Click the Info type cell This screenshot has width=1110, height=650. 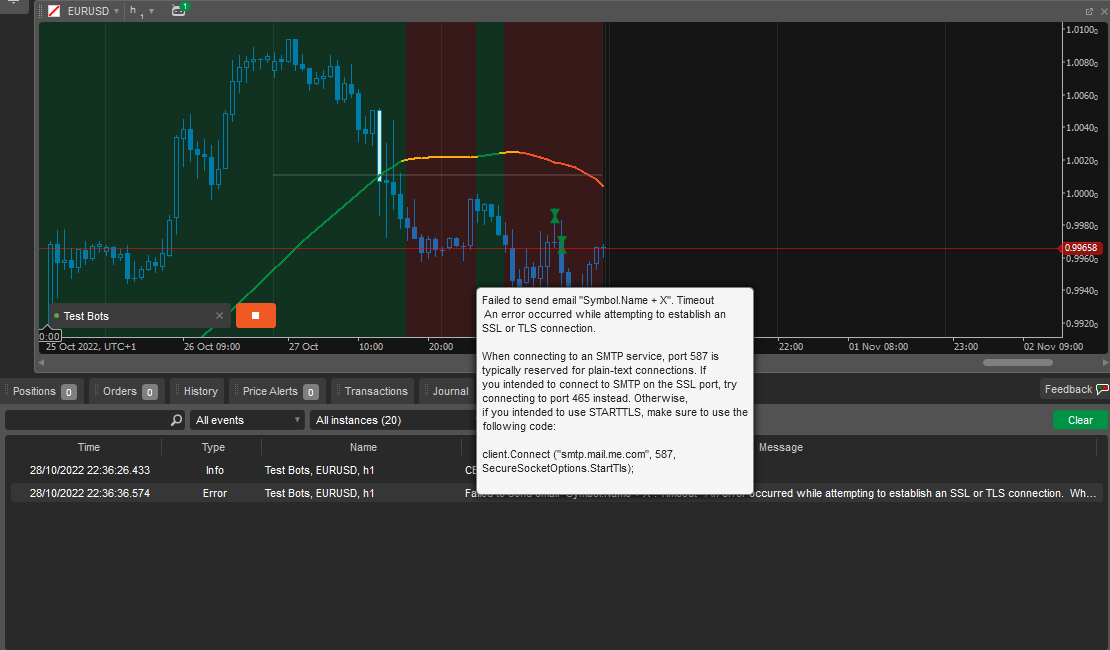(x=214, y=470)
